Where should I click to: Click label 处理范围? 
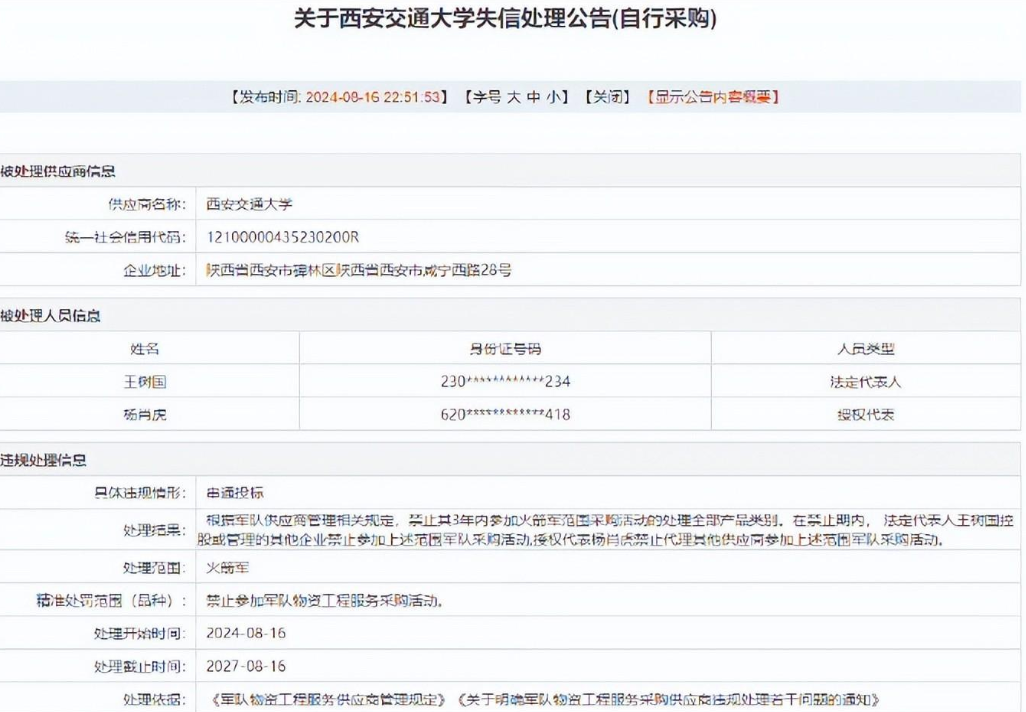tap(155, 567)
